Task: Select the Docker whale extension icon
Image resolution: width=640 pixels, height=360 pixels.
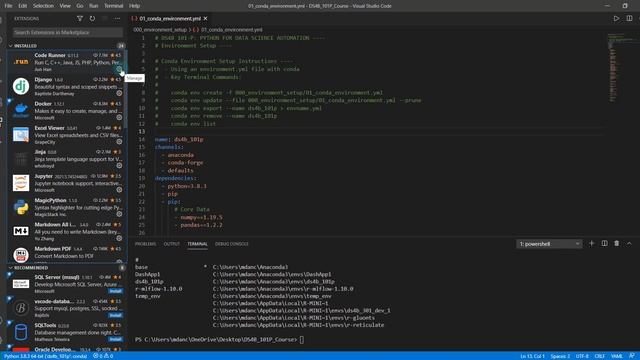Action: (x=21, y=110)
